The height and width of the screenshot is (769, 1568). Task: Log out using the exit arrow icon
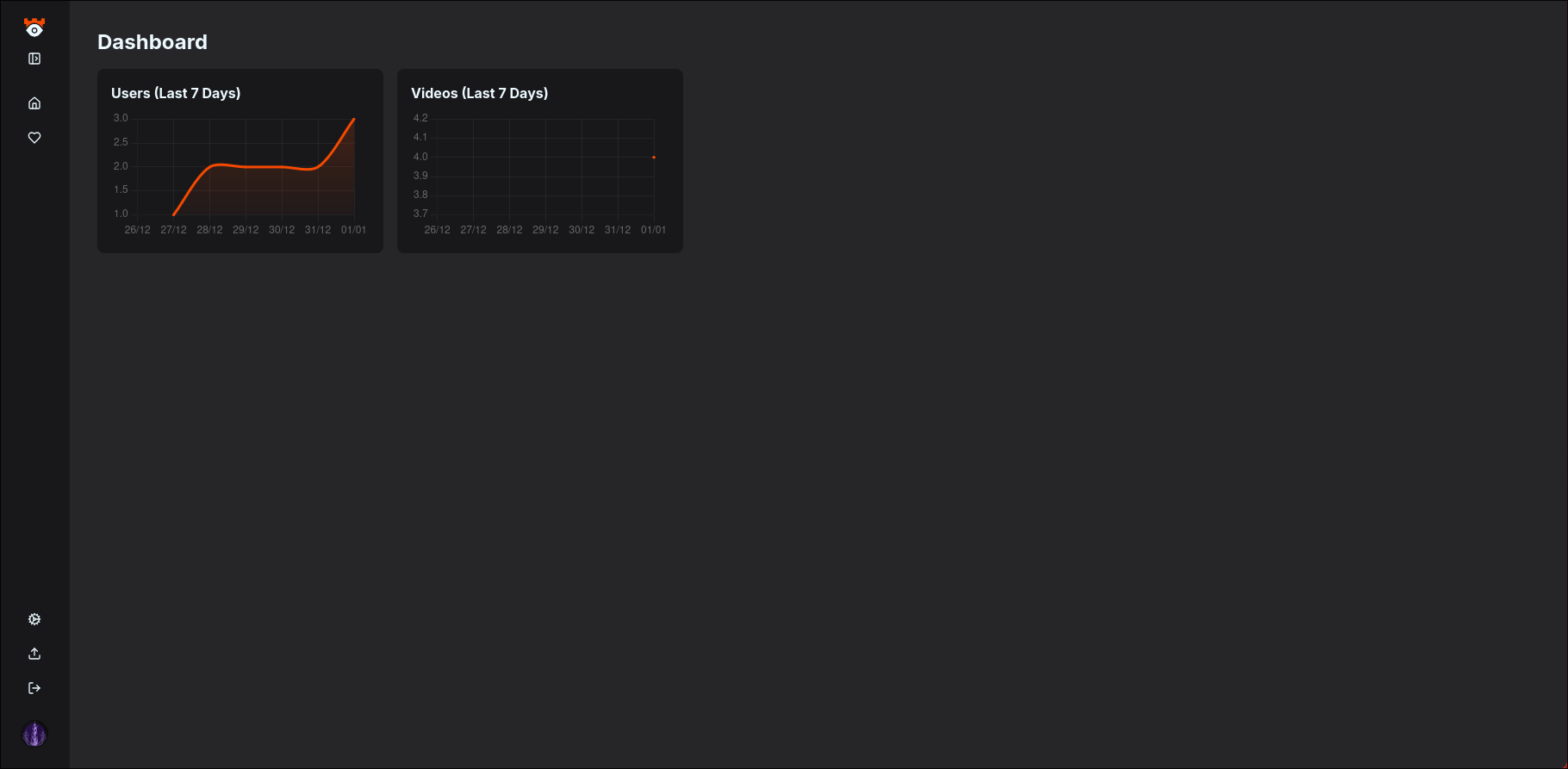[x=34, y=688]
